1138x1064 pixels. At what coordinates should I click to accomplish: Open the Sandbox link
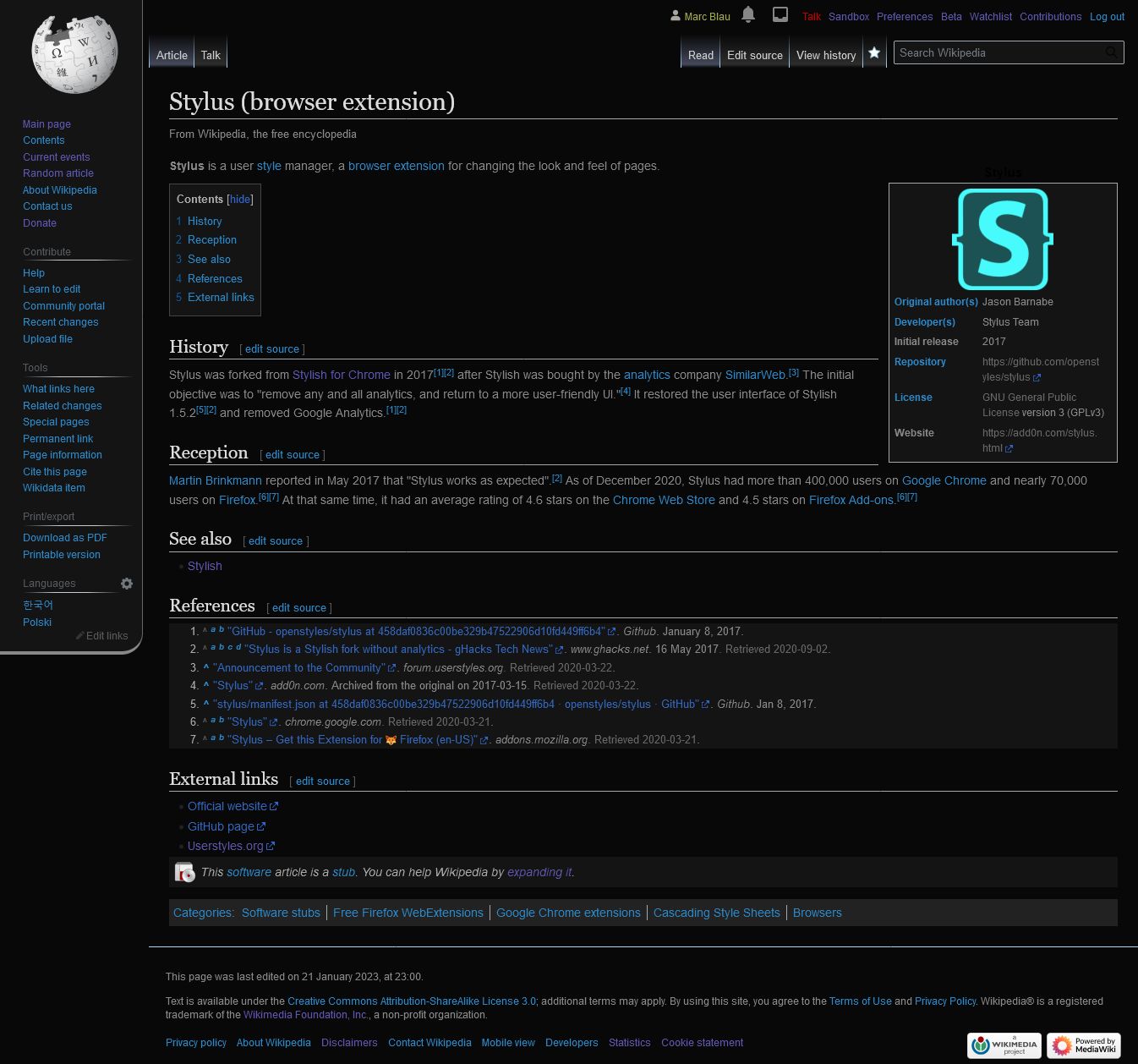pos(849,17)
